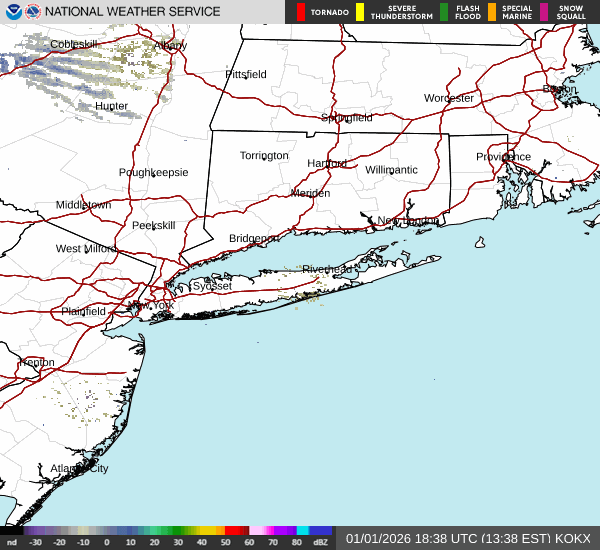Viewport: 600px width, 550px height.
Task: Click the Snow Squall legend label
Action: 572,12
